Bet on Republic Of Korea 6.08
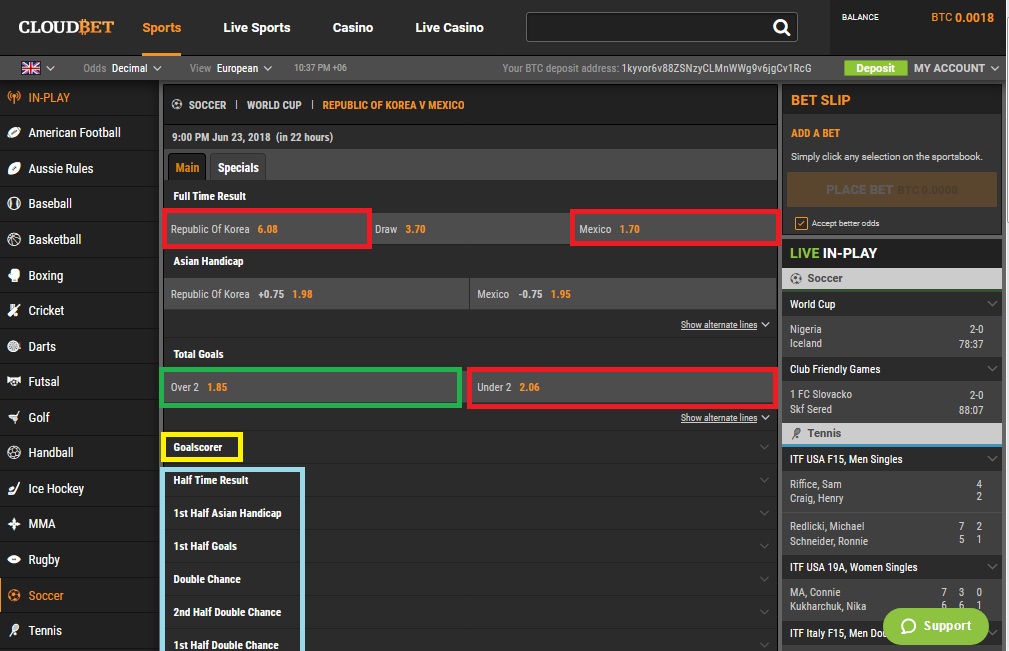 [267, 229]
